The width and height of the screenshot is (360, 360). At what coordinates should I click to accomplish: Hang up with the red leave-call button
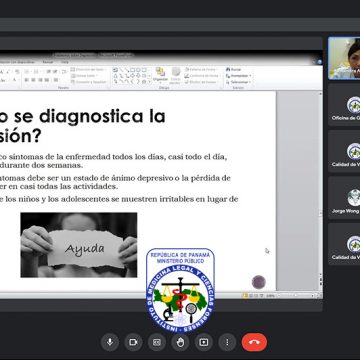[x=254, y=342]
